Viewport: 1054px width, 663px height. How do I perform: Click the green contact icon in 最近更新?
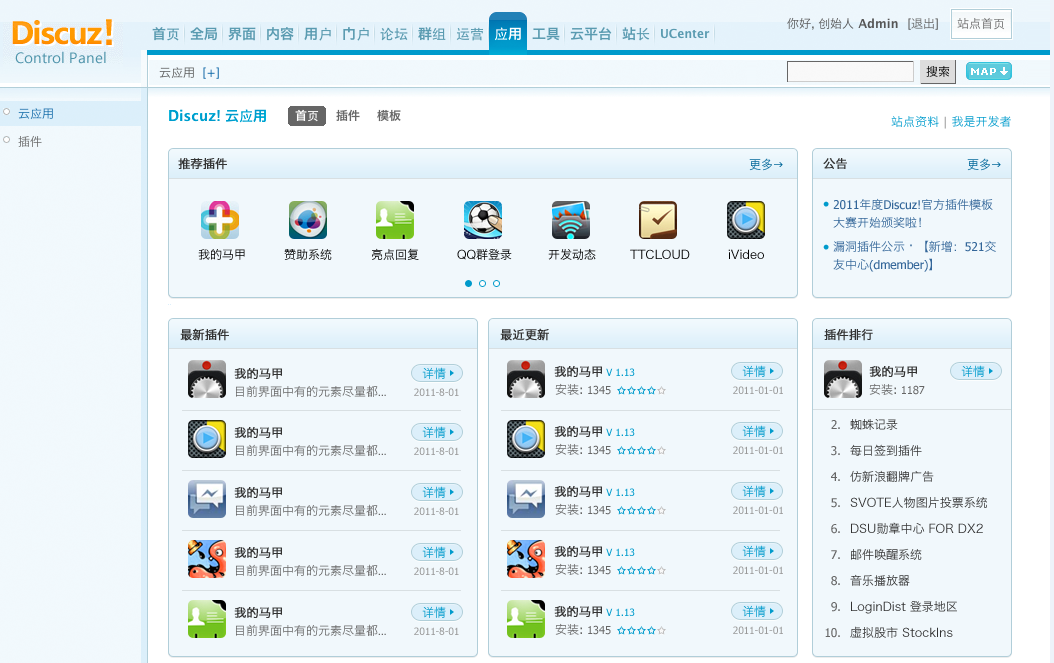click(526, 619)
